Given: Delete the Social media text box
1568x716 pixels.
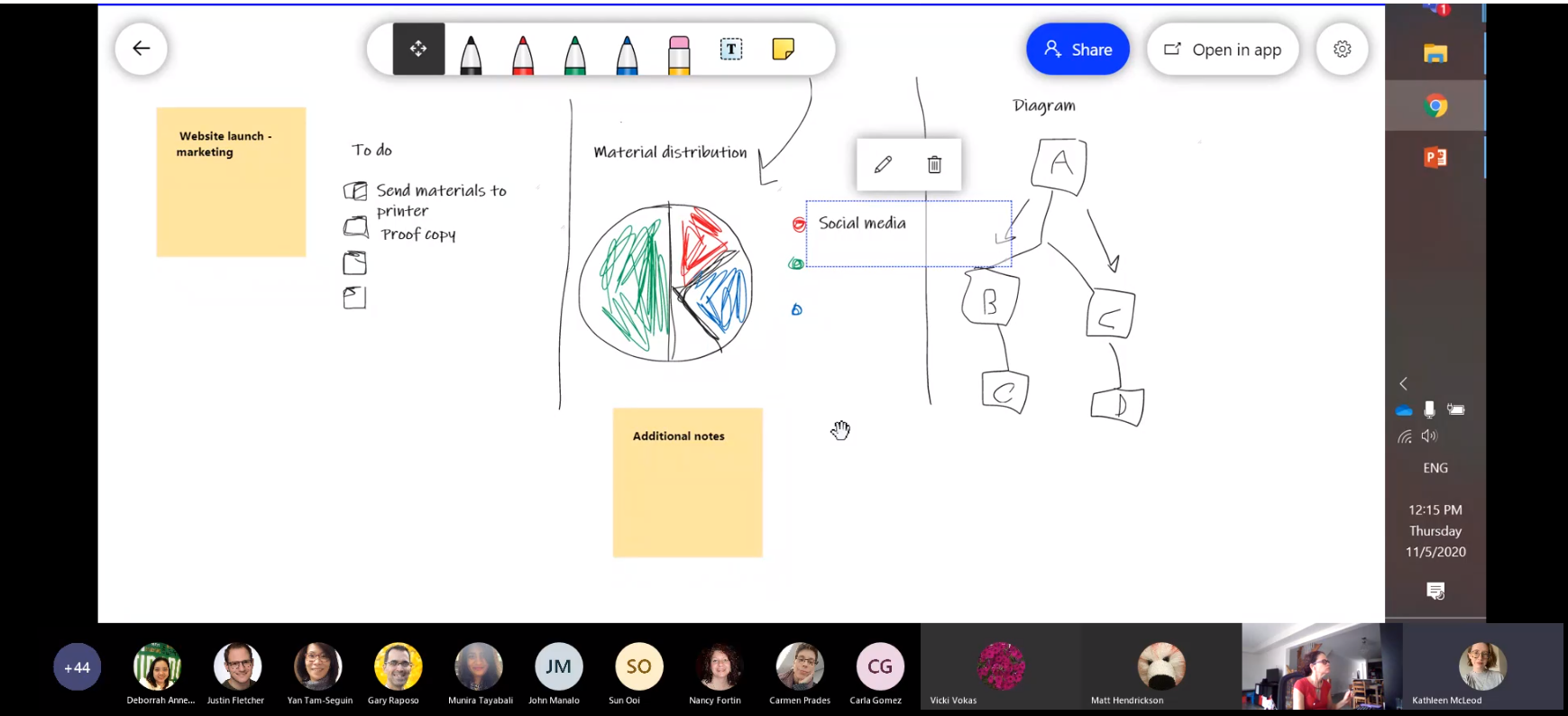Looking at the screenshot, I should click(x=935, y=164).
